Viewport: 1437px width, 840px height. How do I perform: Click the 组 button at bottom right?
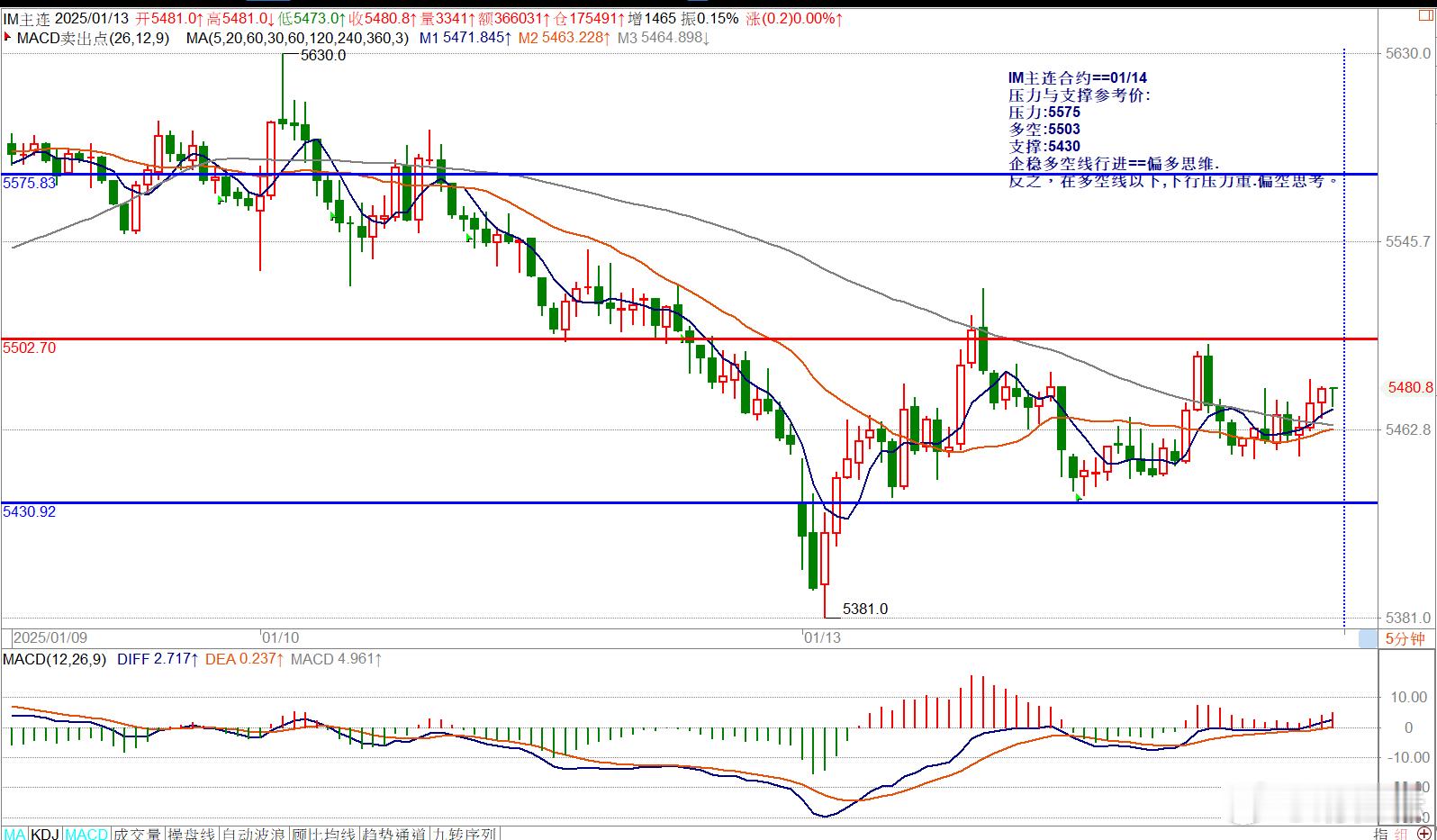click(1402, 834)
